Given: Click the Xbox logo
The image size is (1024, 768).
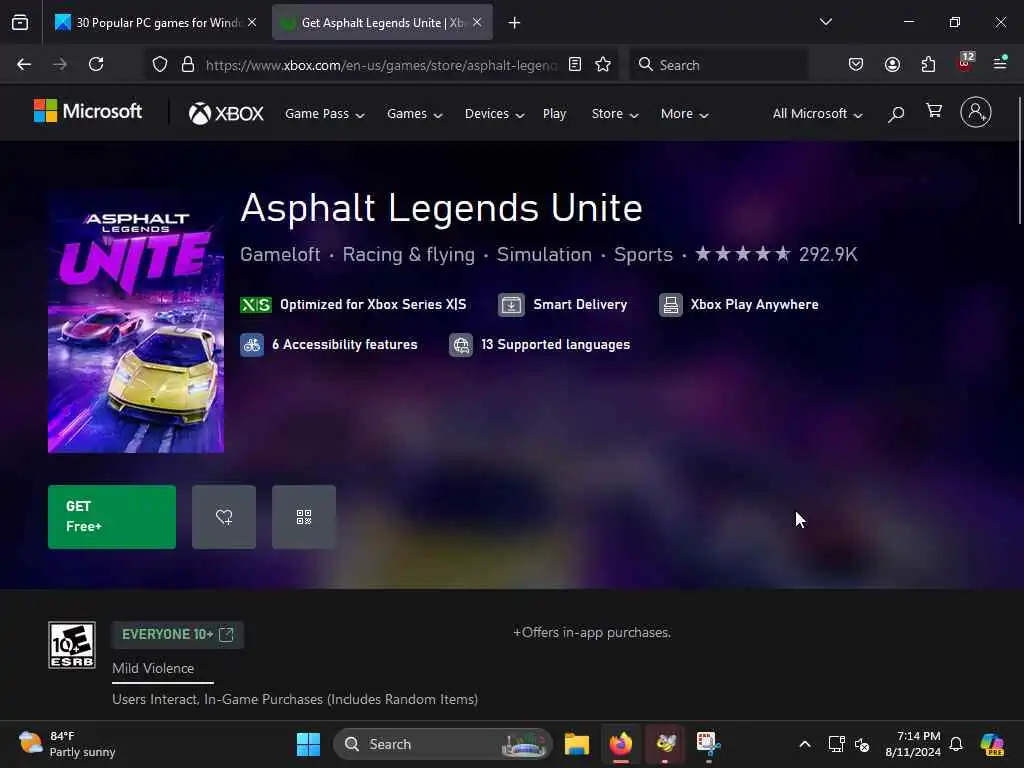Looking at the screenshot, I should (x=226, y=114).
